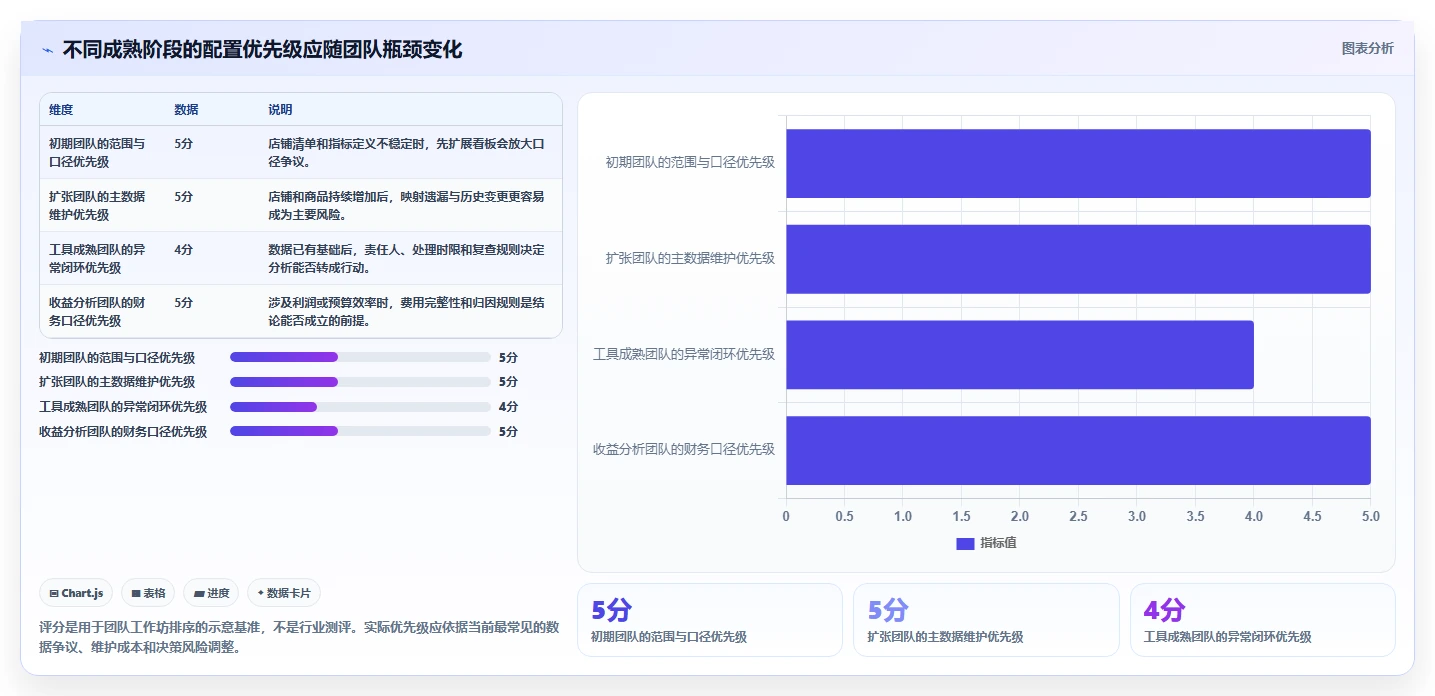Click the 5分 card for 初期团队的范围与口径优先级
Viewport: 1435px width, 696px height.
(x=710, y=620)
